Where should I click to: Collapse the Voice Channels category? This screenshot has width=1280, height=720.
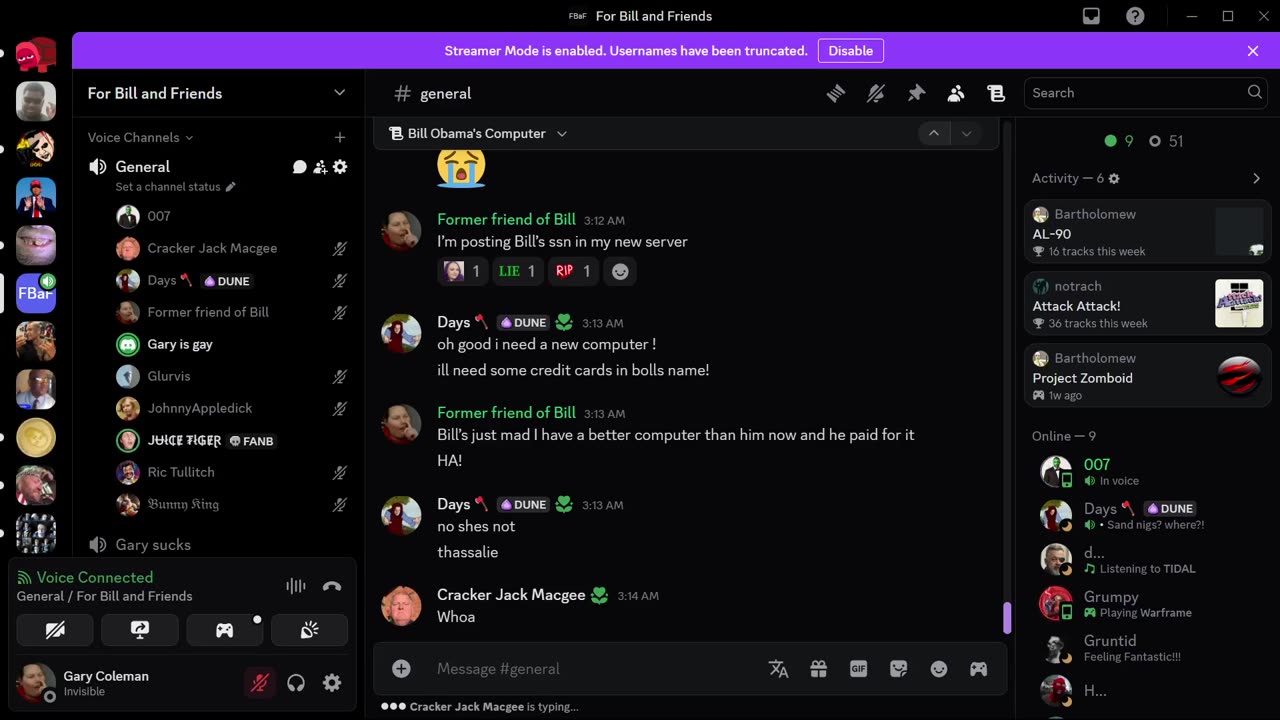140,137
